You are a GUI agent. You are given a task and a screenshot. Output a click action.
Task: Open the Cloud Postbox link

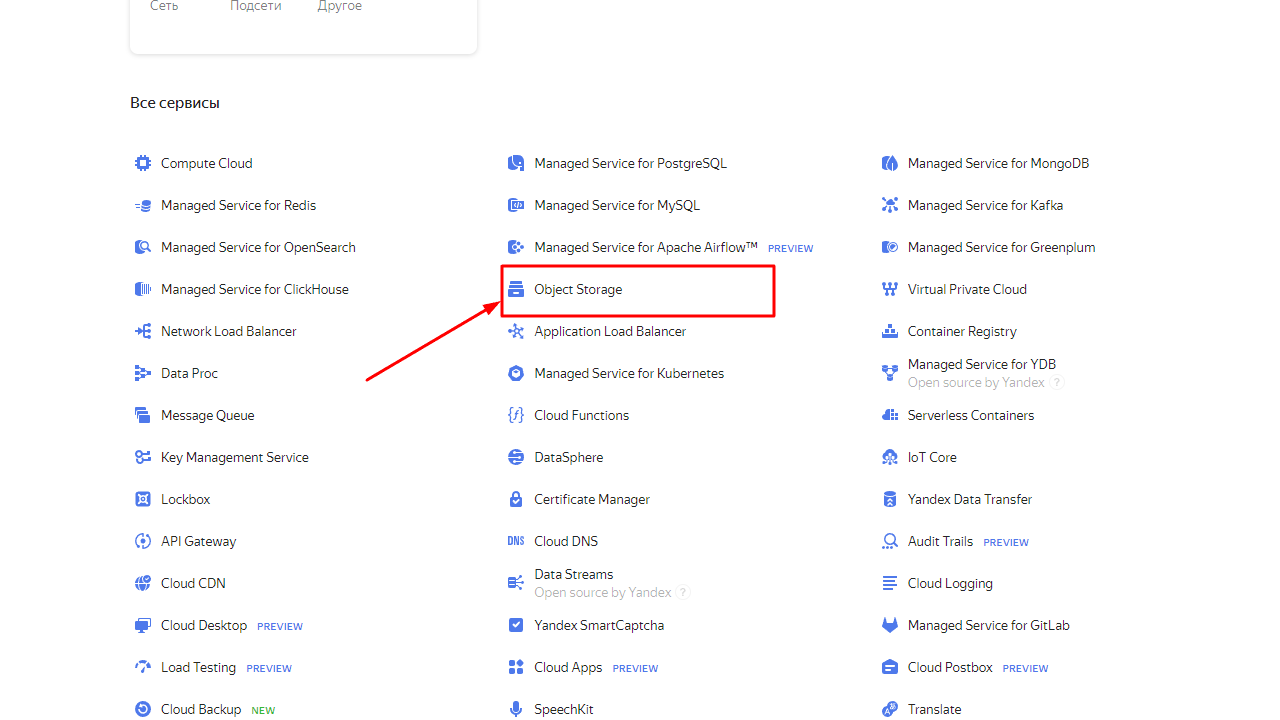[950, 667]
